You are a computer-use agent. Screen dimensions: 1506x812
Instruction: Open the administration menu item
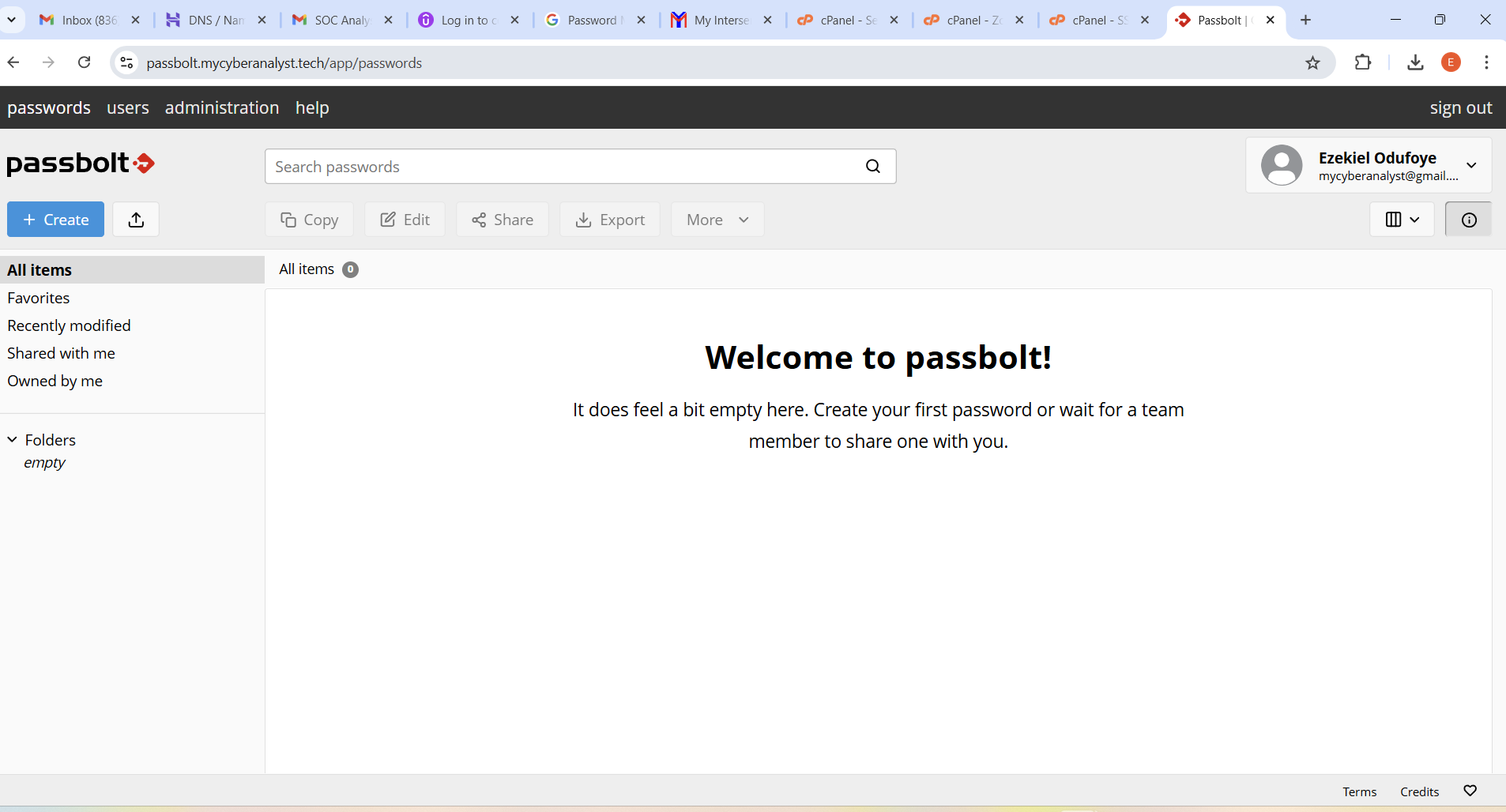[222, 107]
